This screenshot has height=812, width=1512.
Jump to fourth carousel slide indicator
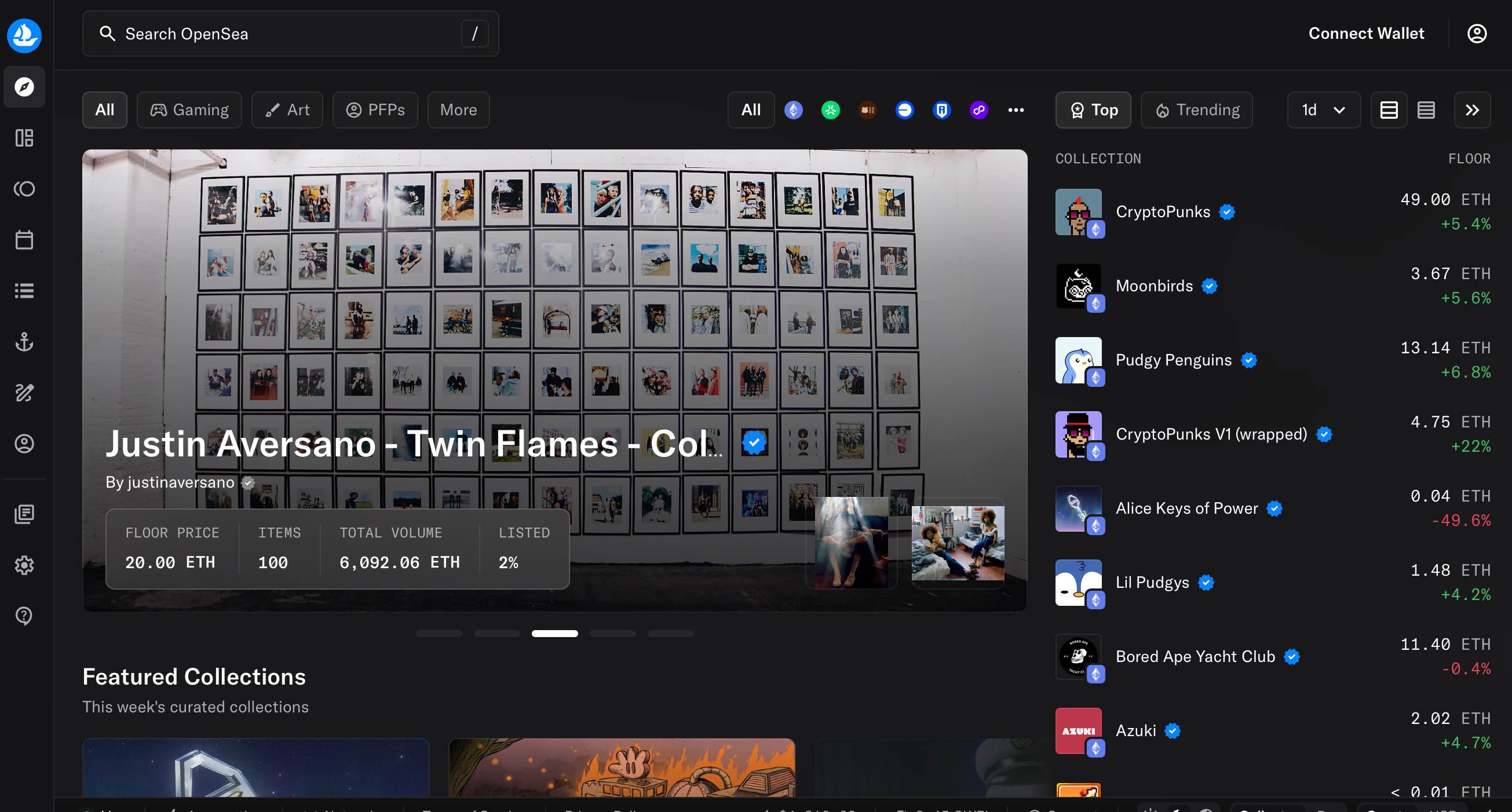point(612,634)
